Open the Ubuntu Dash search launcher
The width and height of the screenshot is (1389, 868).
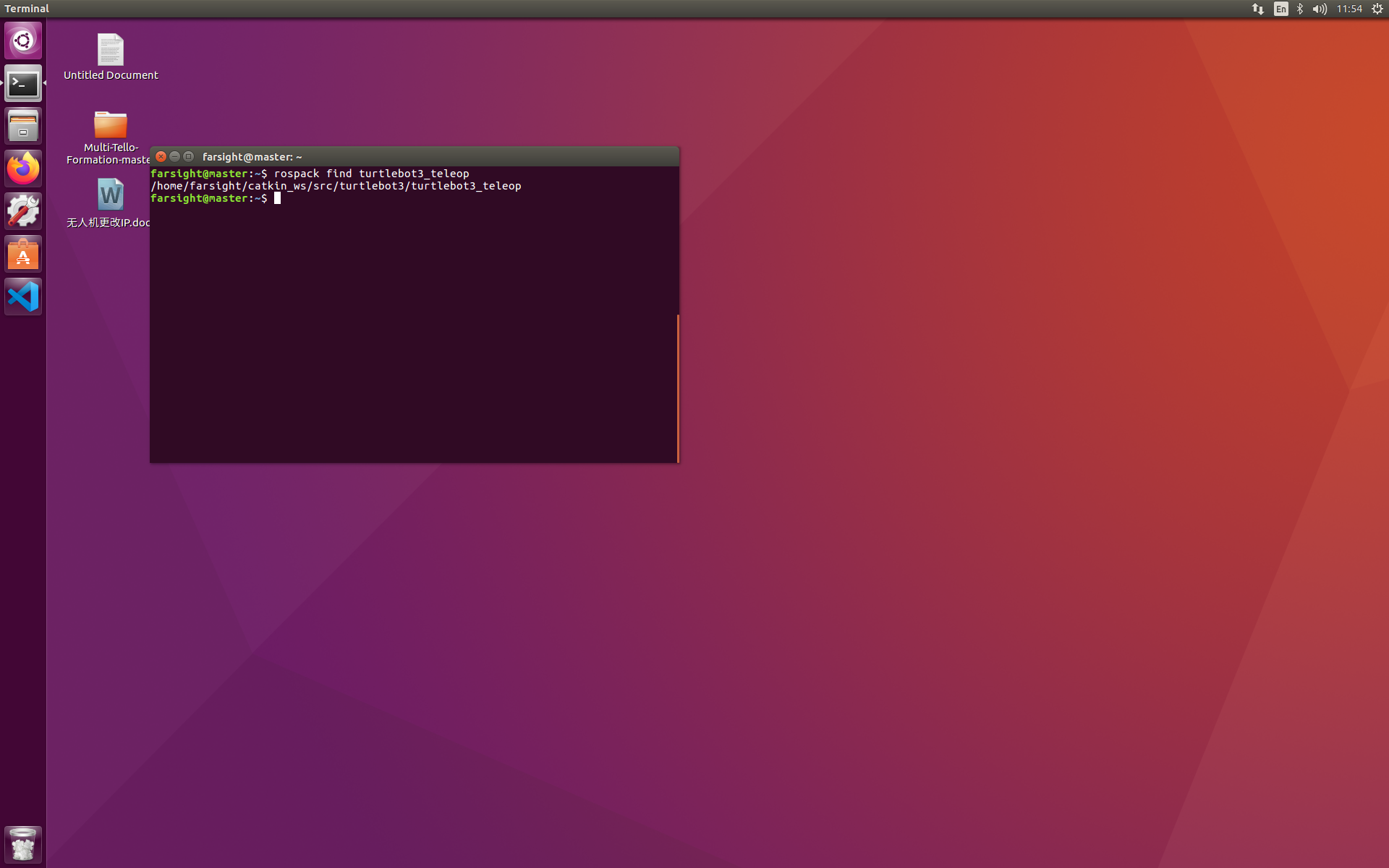23,41
